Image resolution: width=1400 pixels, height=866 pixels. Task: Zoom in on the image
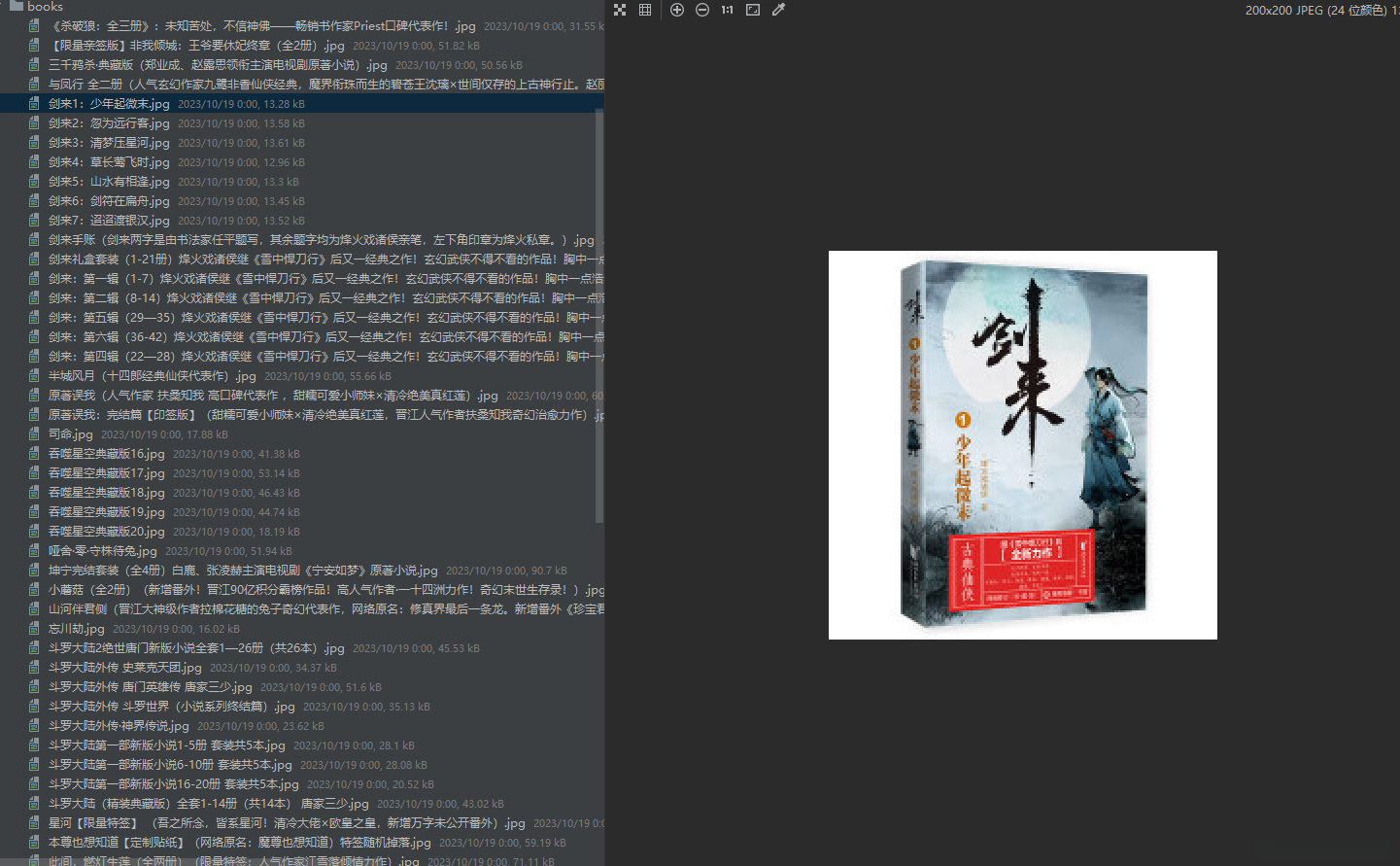click(677, 10)
